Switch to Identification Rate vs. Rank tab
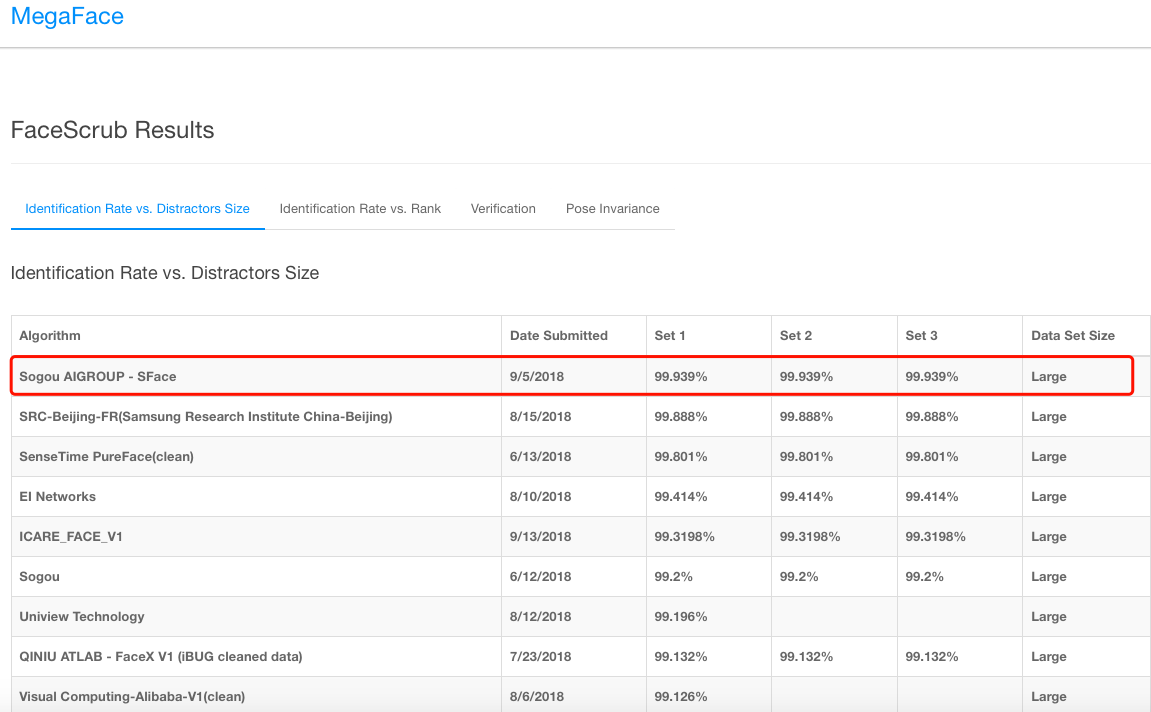The height and width of the screenshot is (712, 1151). pyautogui.click(x=360, y=209)
